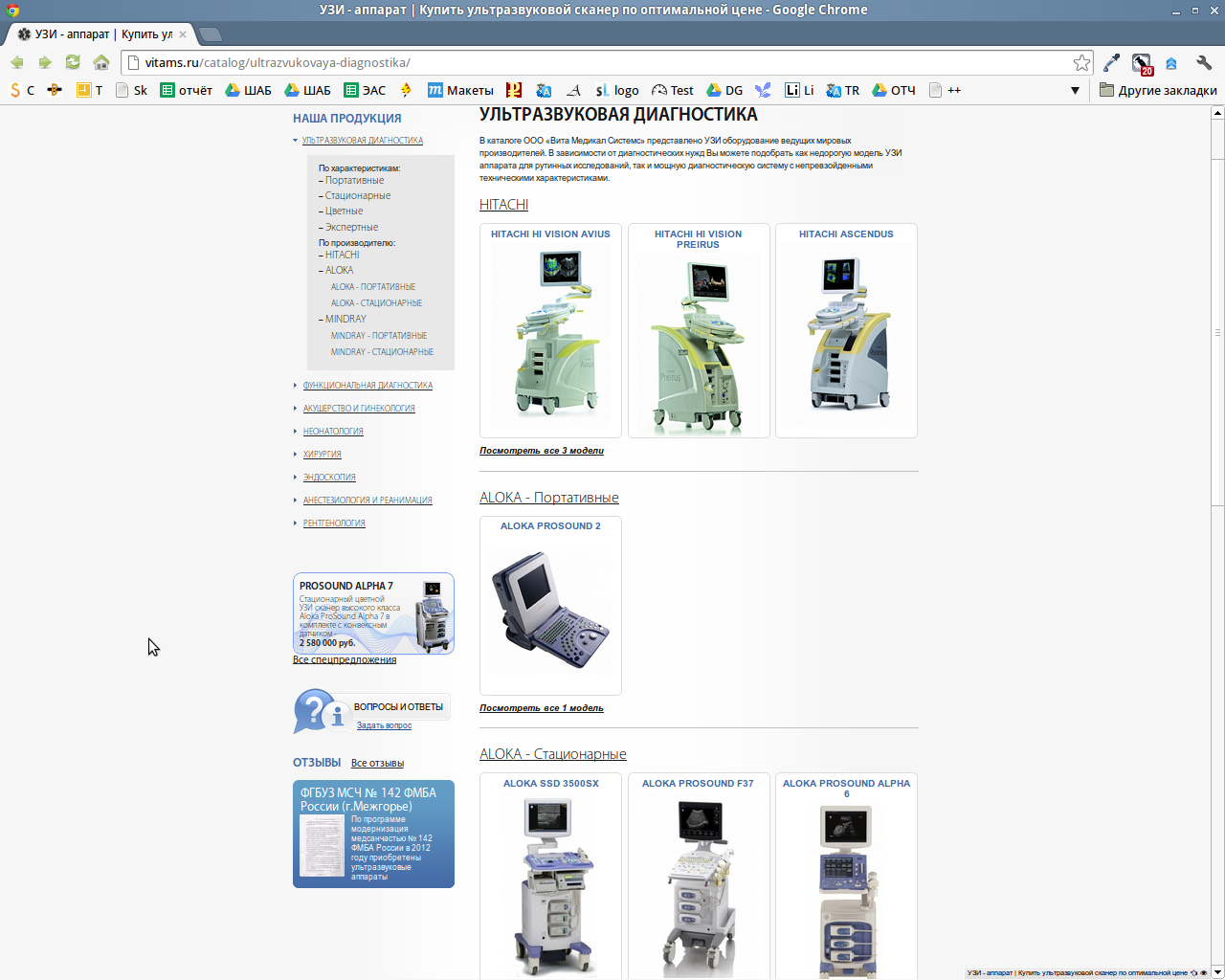The image size is (1225, 980).
Task: Open the HITACHI section heading link
Action: point(503,205)
